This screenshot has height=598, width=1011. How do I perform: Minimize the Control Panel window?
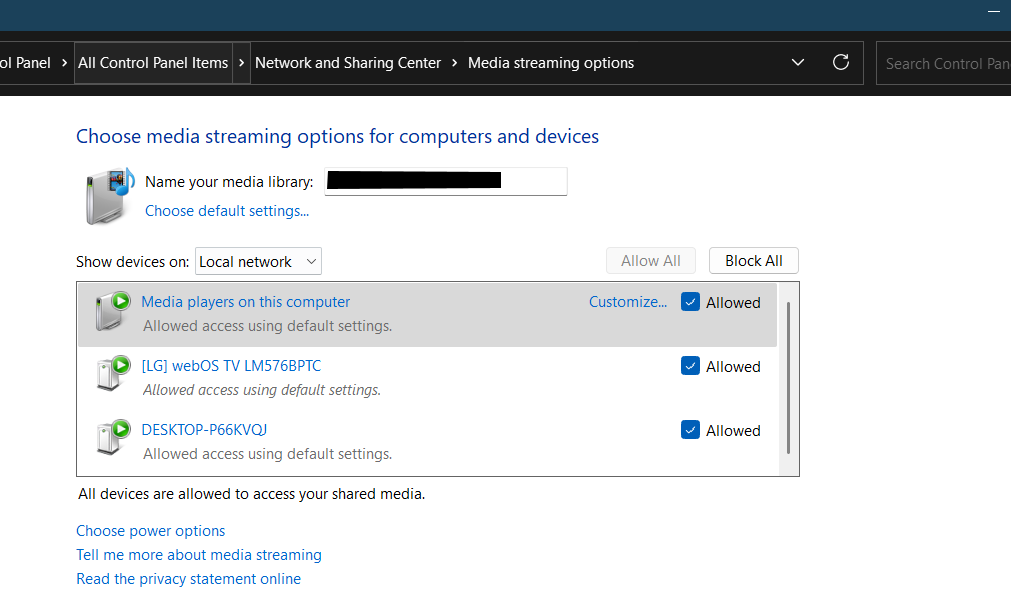[994, 12]
